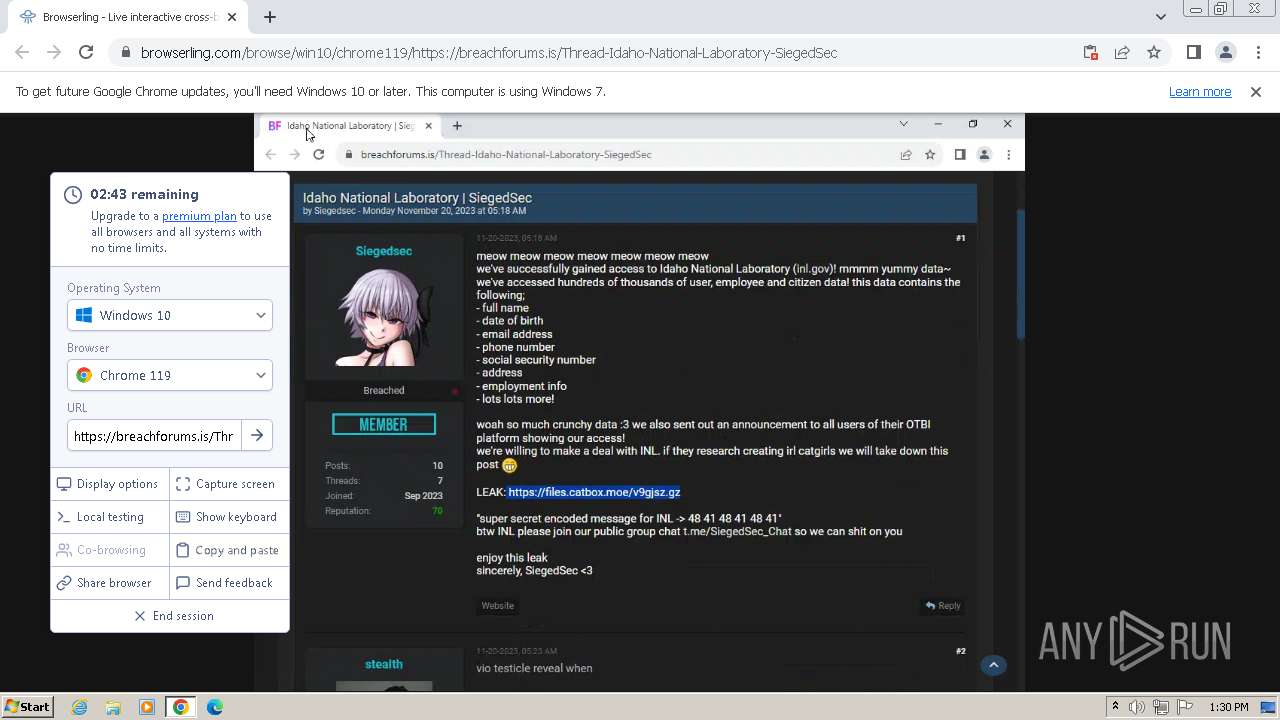This screenshot has height=720, width=1280.
Task: Open inner browser profile icon
Action: 984,155
